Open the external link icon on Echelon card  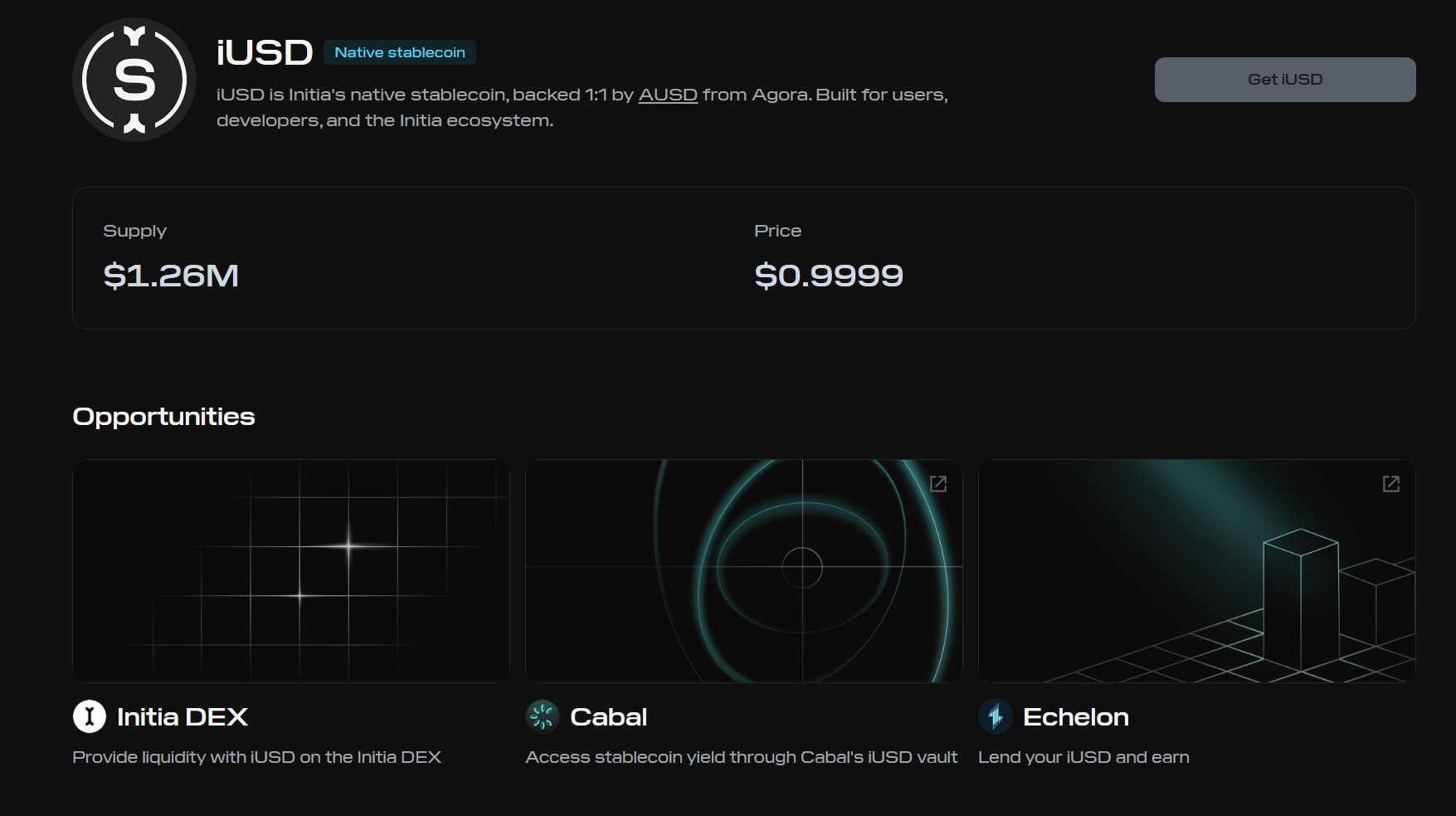coord(1391,484)
